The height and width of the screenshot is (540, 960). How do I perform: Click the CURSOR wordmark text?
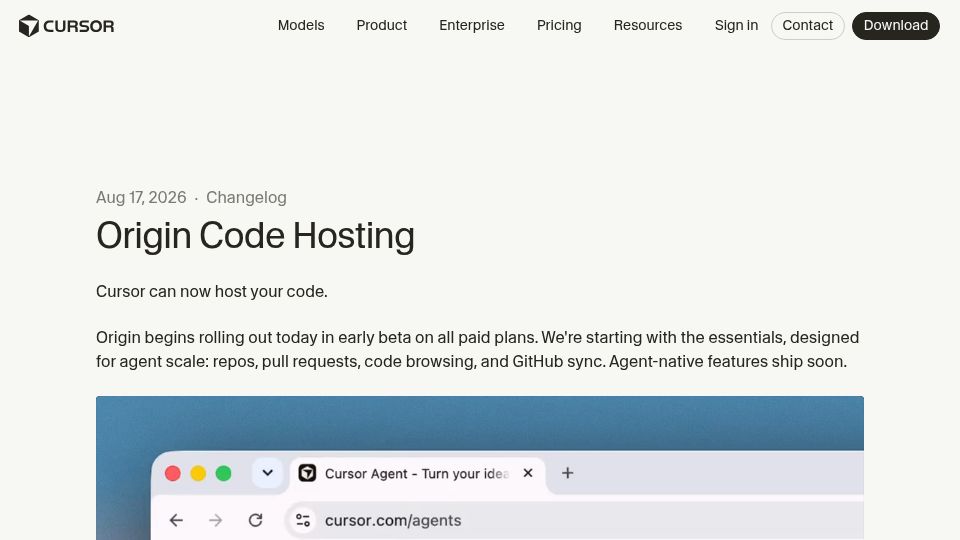coord(78,26)
